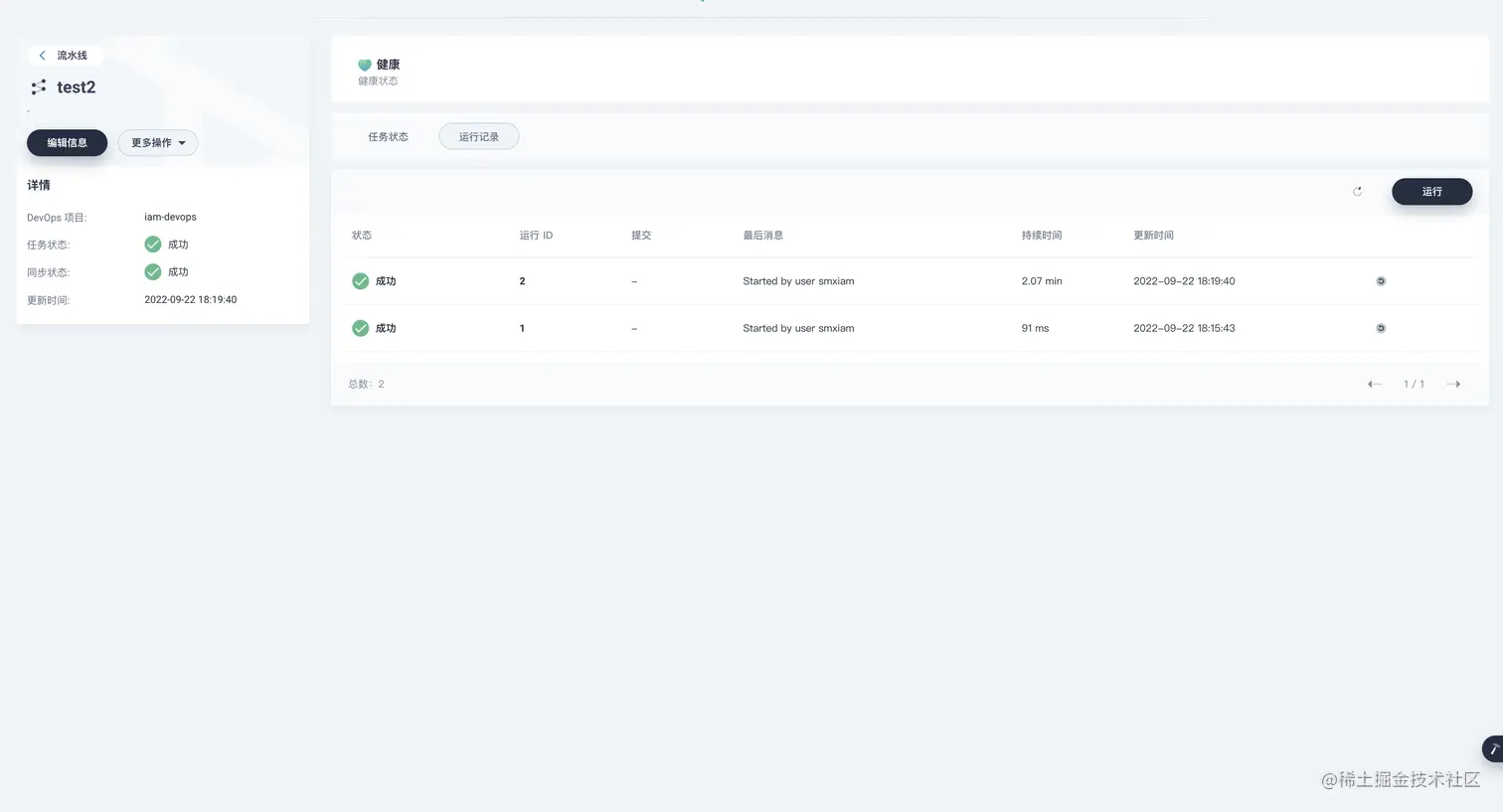Click the task status success icon in details

153,244
